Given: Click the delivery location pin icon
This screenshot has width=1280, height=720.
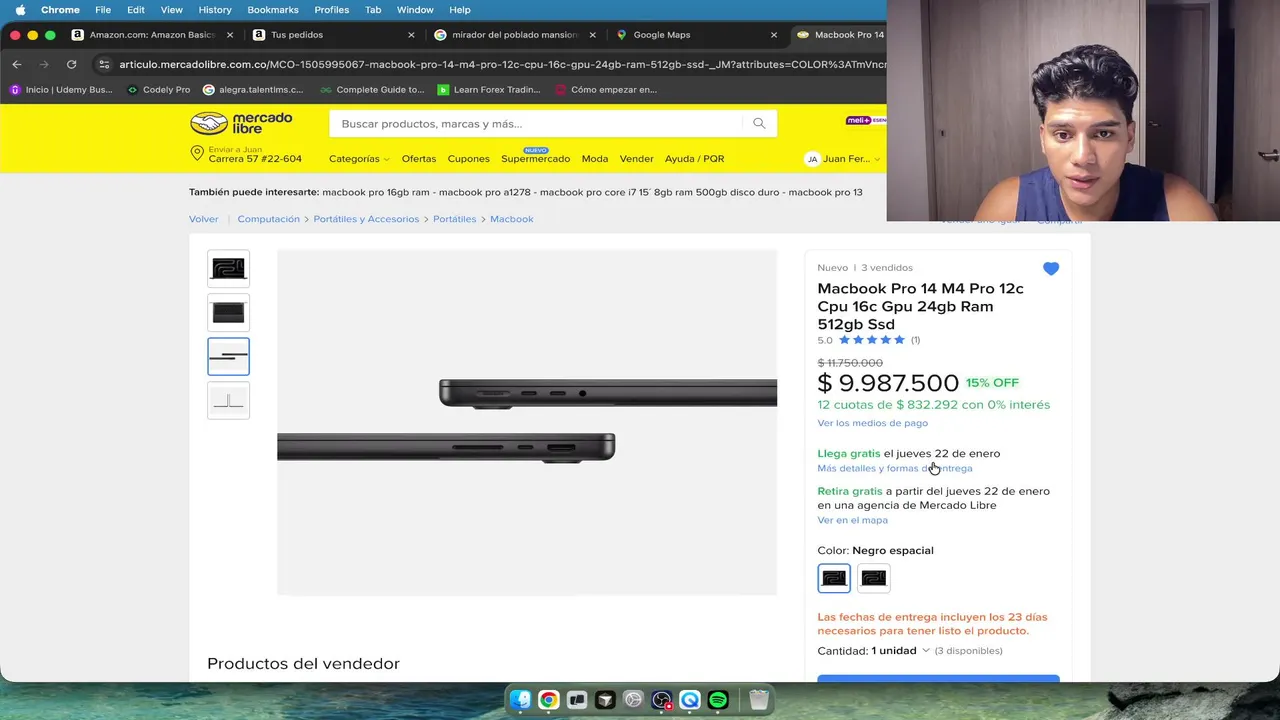Looking at the screenshot, I should click(x=197, y=153).
